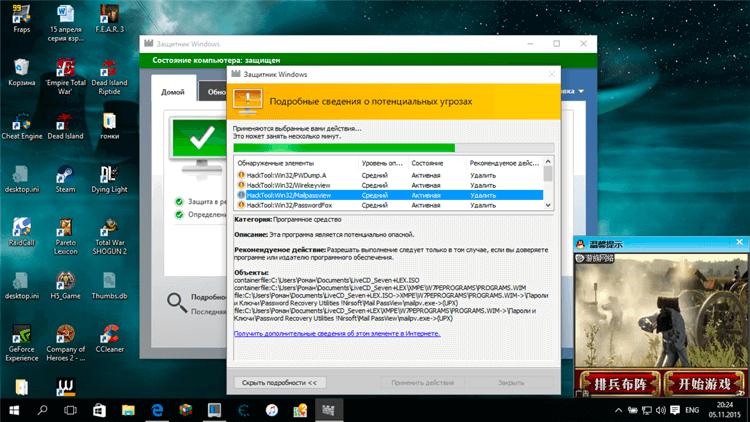Sort by Состояние column header
Image resolution: width=750 pixels, height=422 pixels.
click(437, 163)
